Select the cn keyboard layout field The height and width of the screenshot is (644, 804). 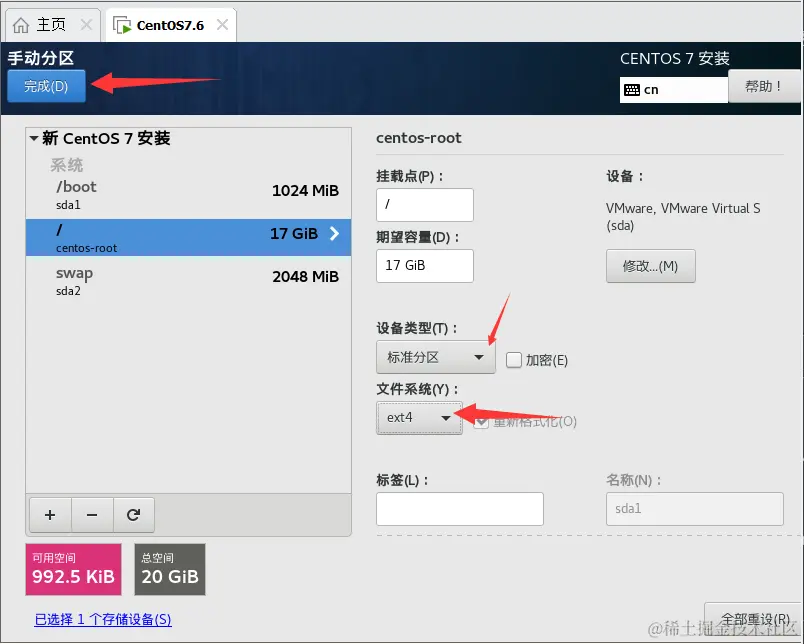coord(673,90)
